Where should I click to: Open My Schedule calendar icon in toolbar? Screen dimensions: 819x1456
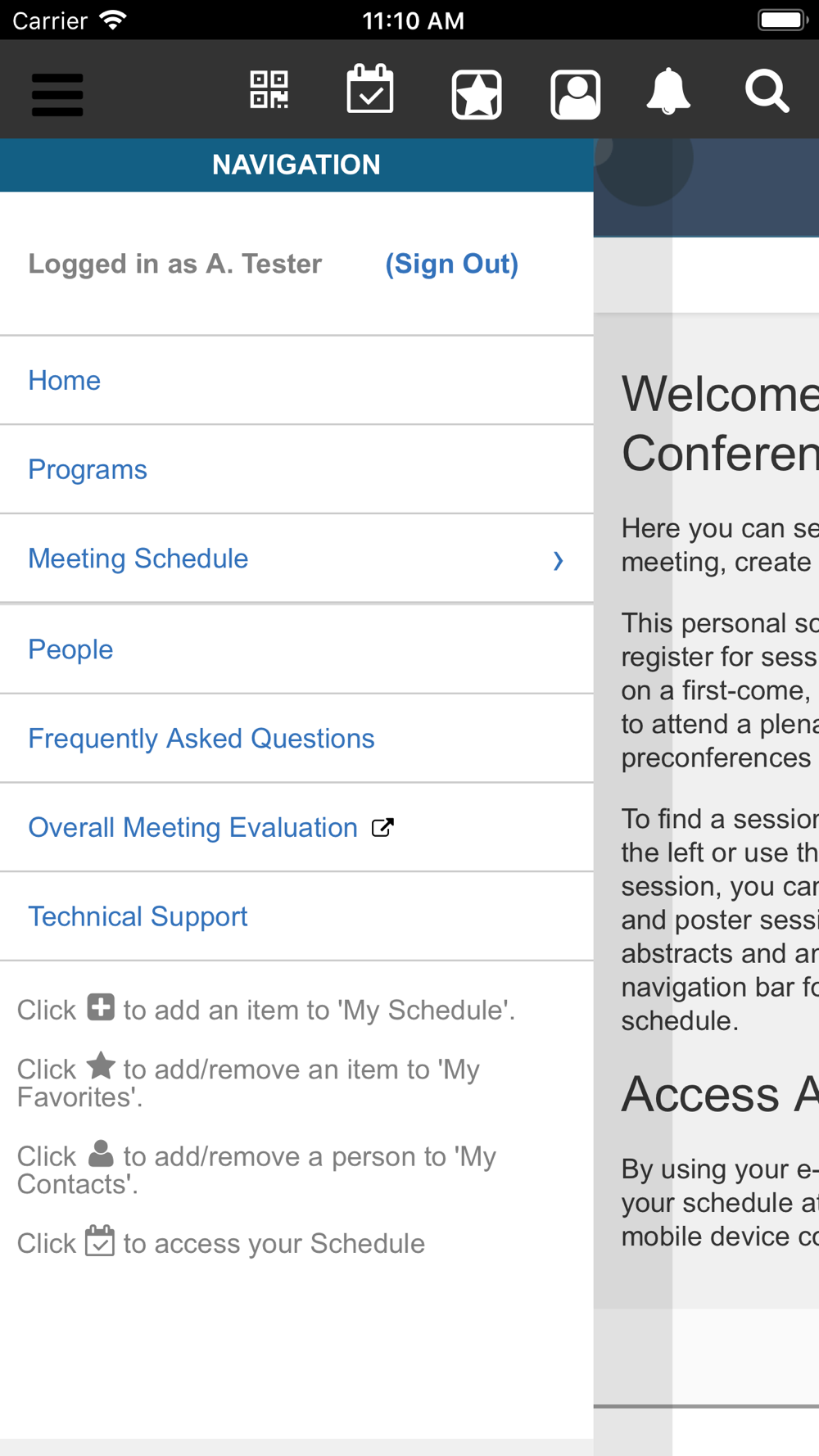coord(370,89)
